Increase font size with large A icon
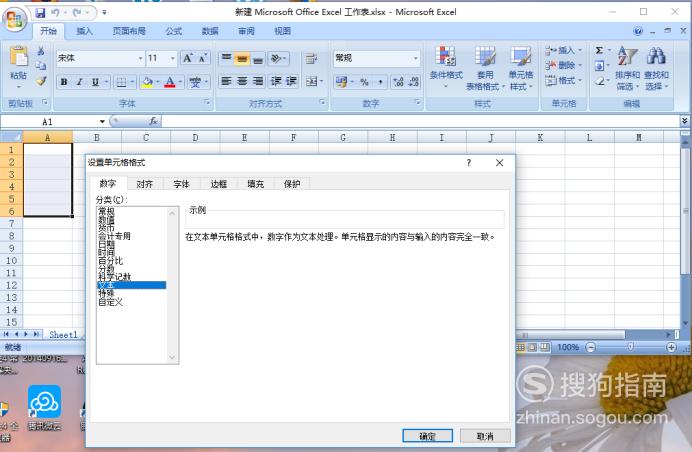 click(x=188, y=58)
